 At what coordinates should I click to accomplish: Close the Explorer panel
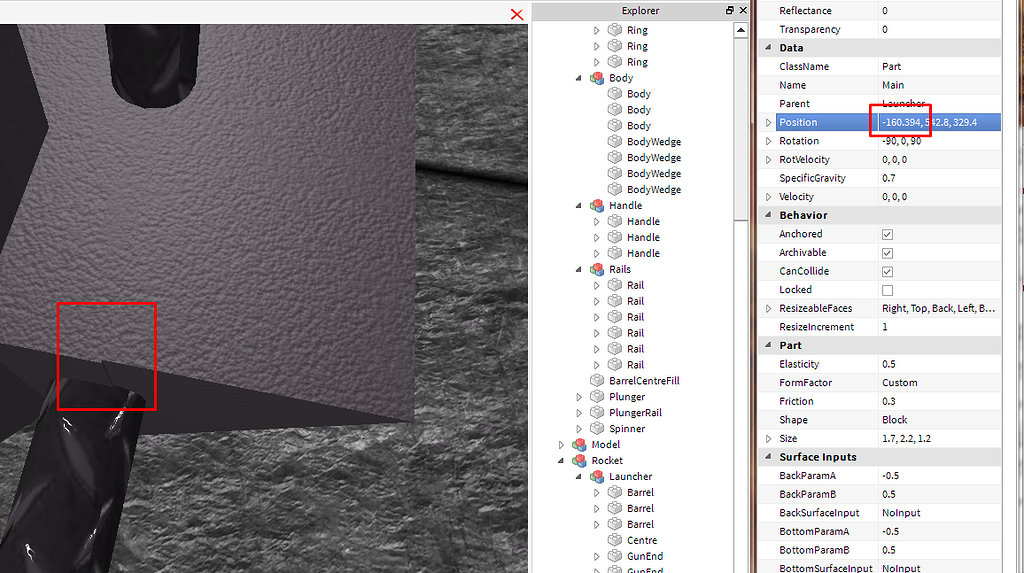point(743,10)
